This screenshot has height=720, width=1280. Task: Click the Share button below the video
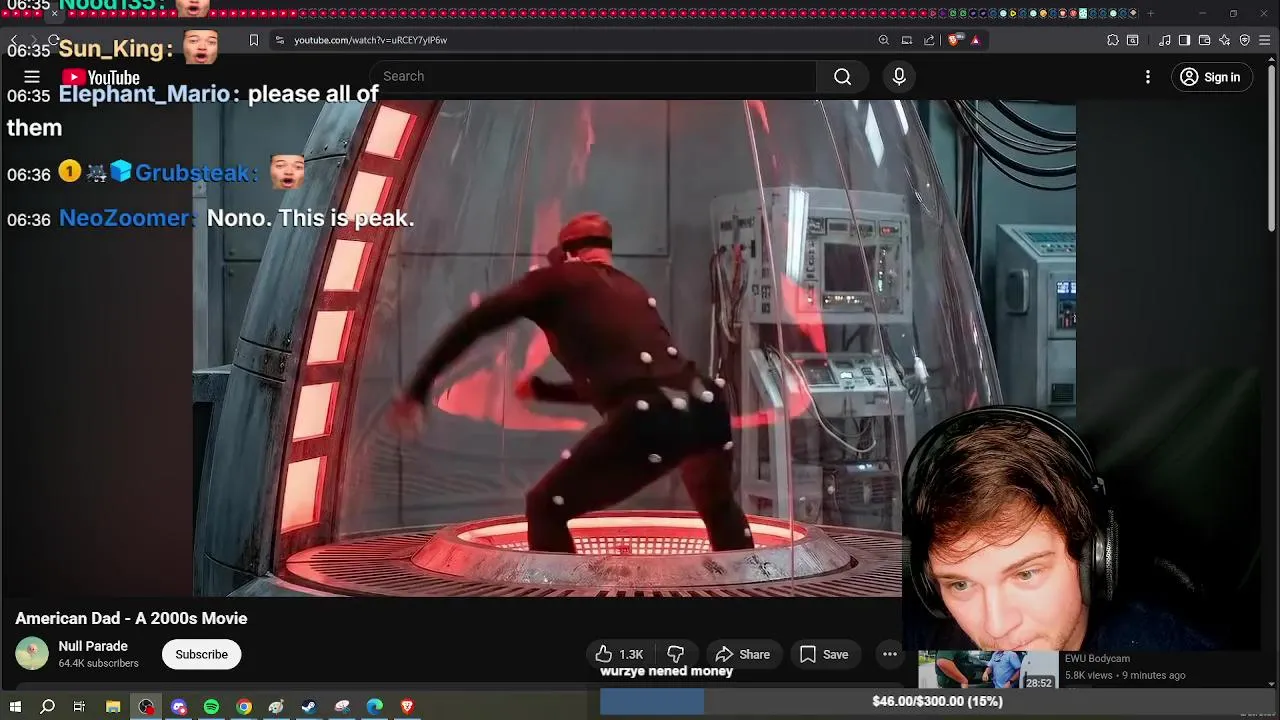coord(743,655)
